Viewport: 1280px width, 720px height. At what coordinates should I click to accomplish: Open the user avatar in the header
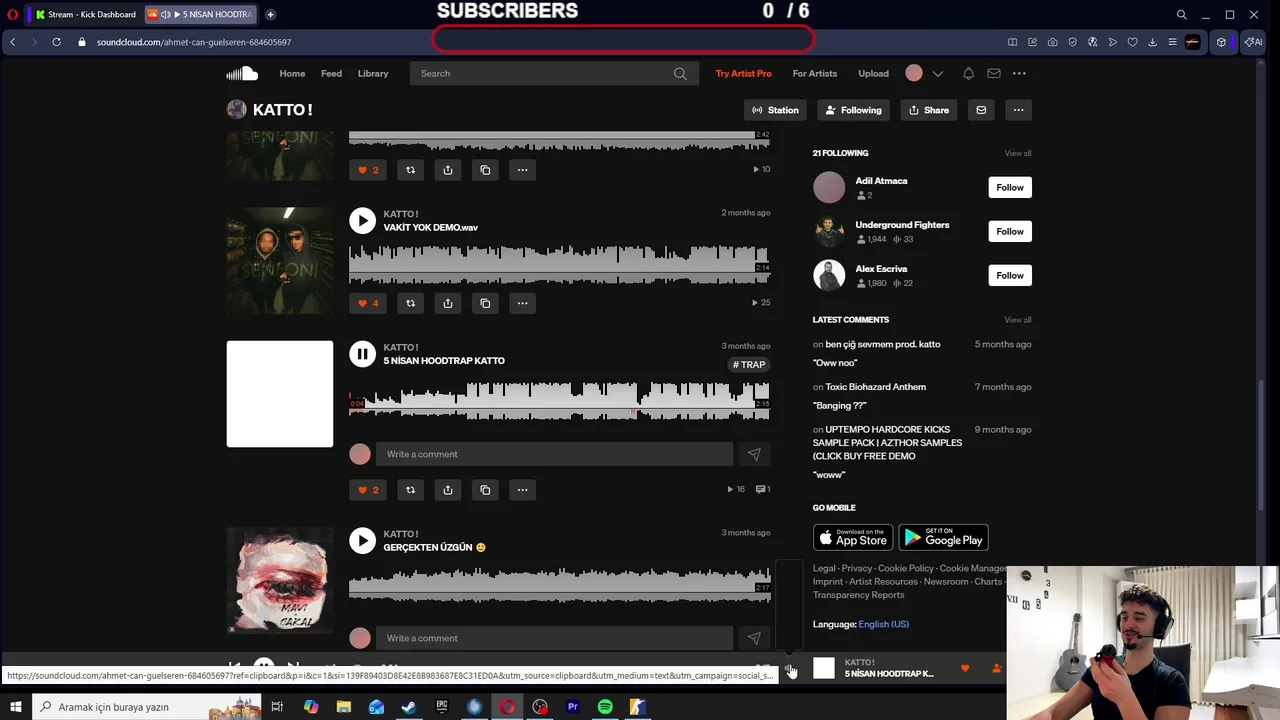coord(914,73)
